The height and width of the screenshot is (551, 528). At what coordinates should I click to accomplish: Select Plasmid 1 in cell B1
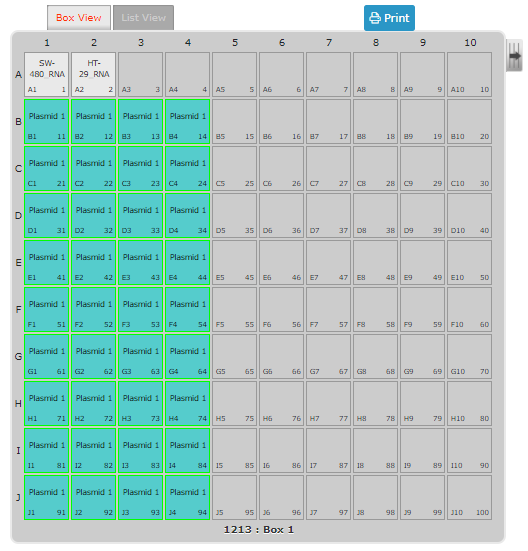(47, 122)
